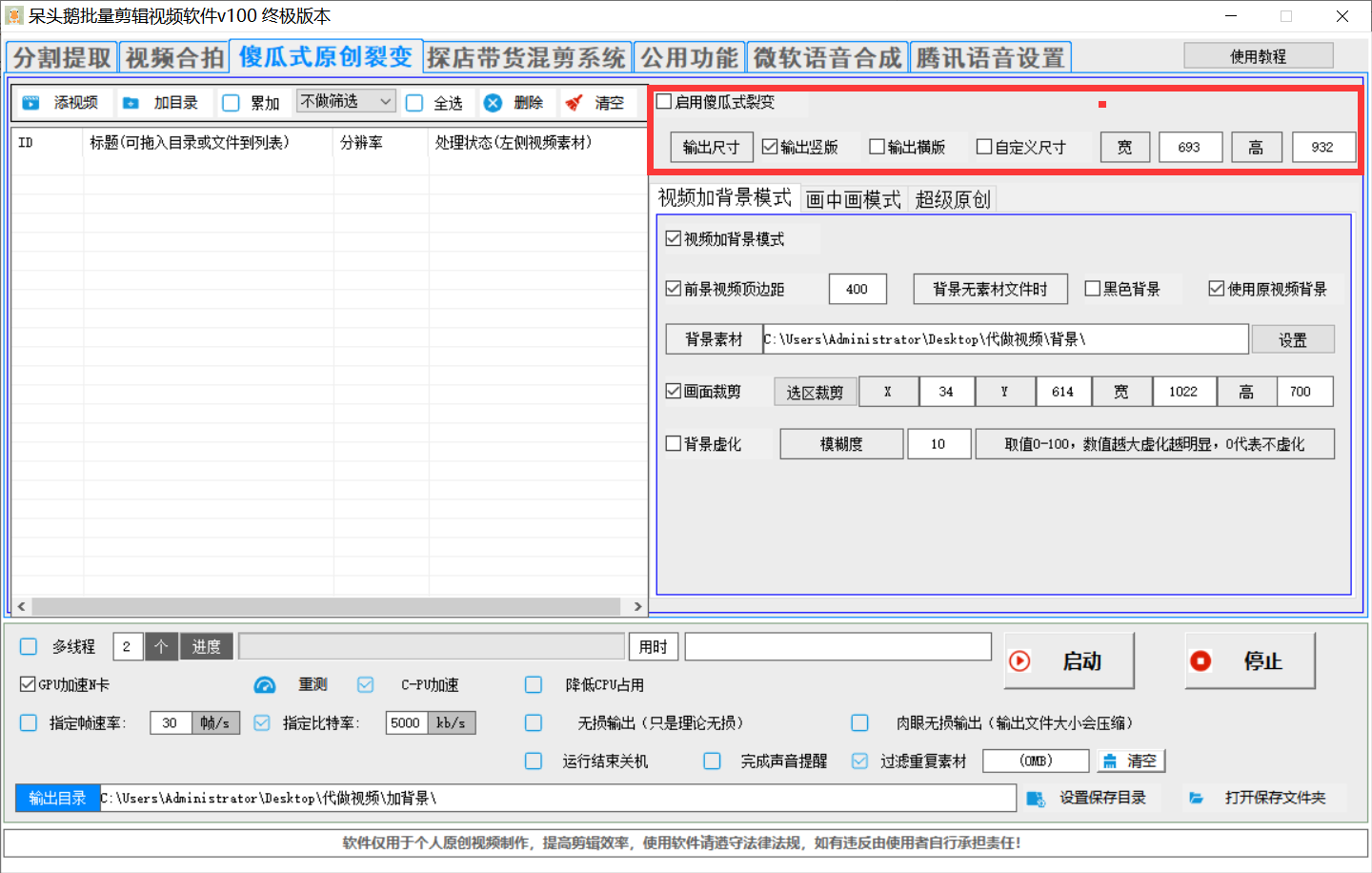Image resolution: width=1372 pixels, height=873 pixels.
Task: Uncheck the 输出竖版 checkbox
Action: (x=770, y=147)
